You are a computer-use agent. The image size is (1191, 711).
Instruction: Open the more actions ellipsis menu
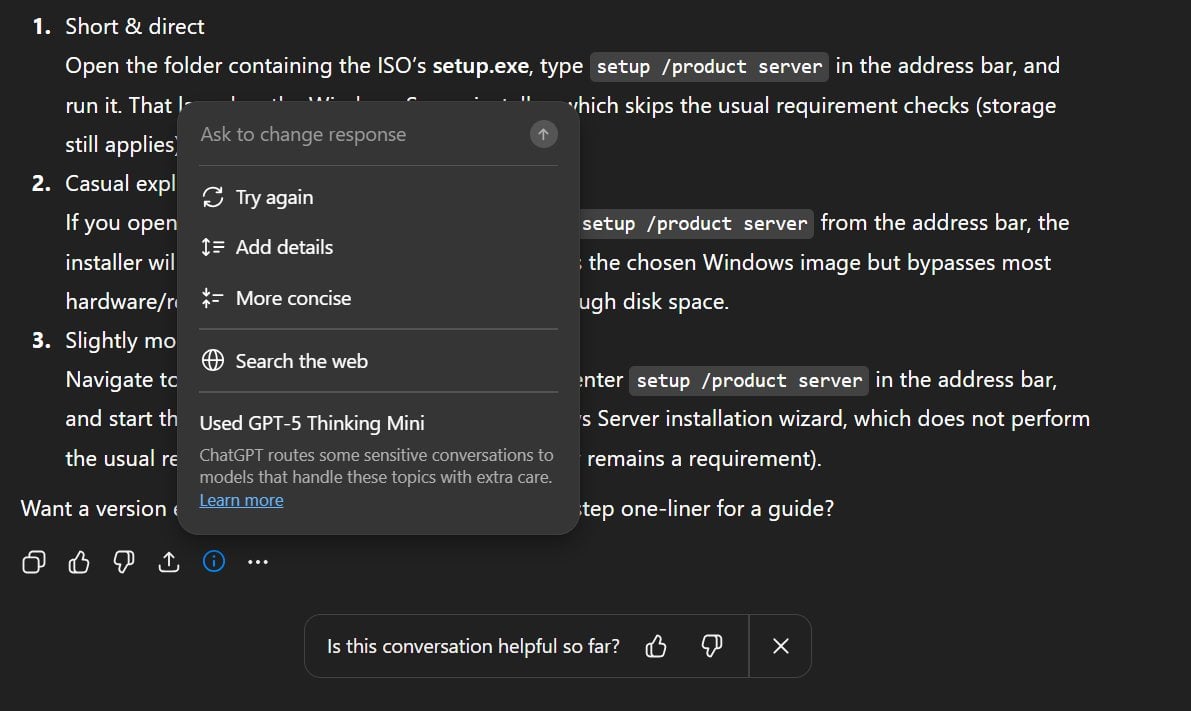[258, 561]
